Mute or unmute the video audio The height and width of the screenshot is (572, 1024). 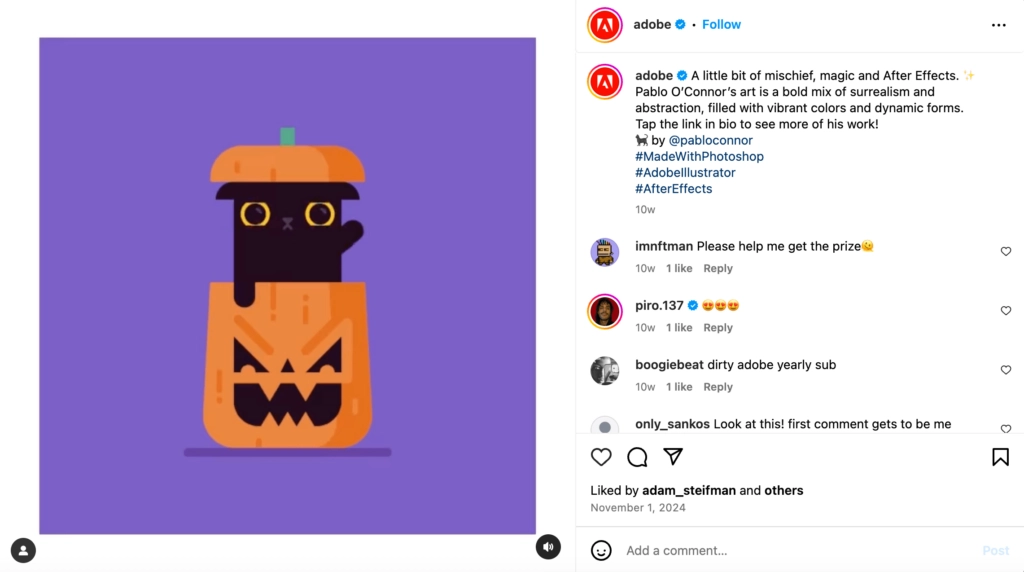point(547,547)
